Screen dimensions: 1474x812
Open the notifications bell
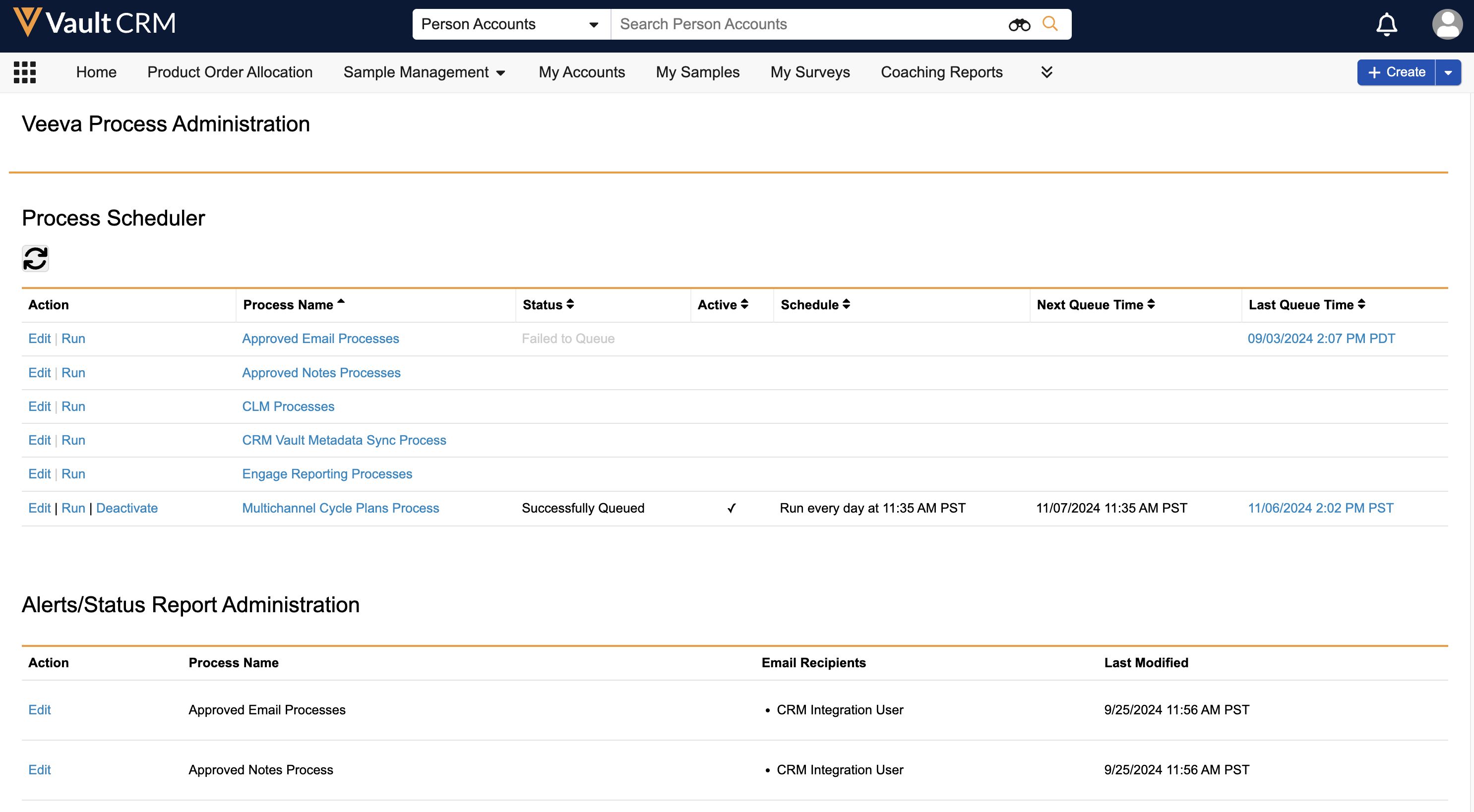click(x=1386, y=24)
